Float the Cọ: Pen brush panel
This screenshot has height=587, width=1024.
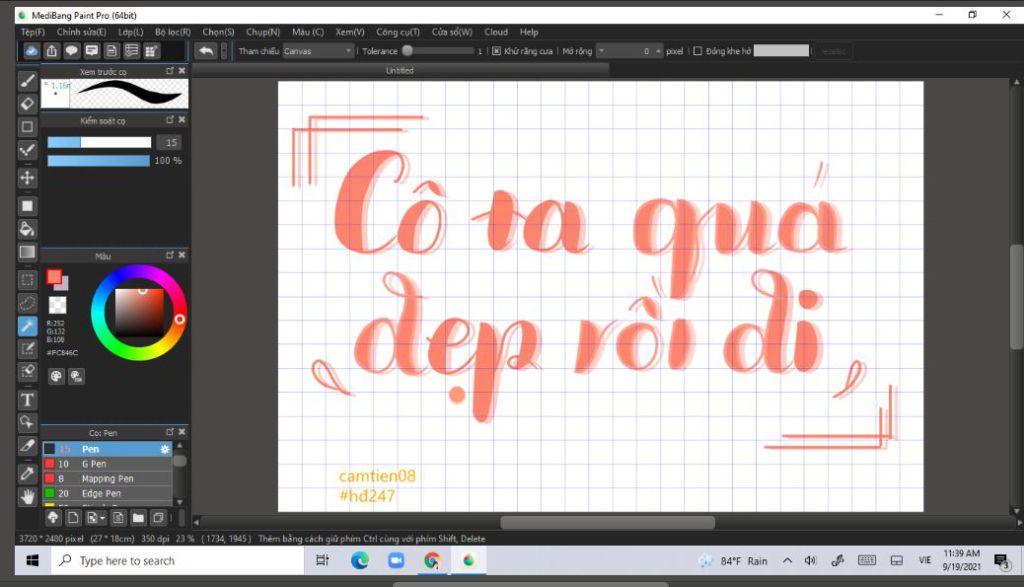170,432
